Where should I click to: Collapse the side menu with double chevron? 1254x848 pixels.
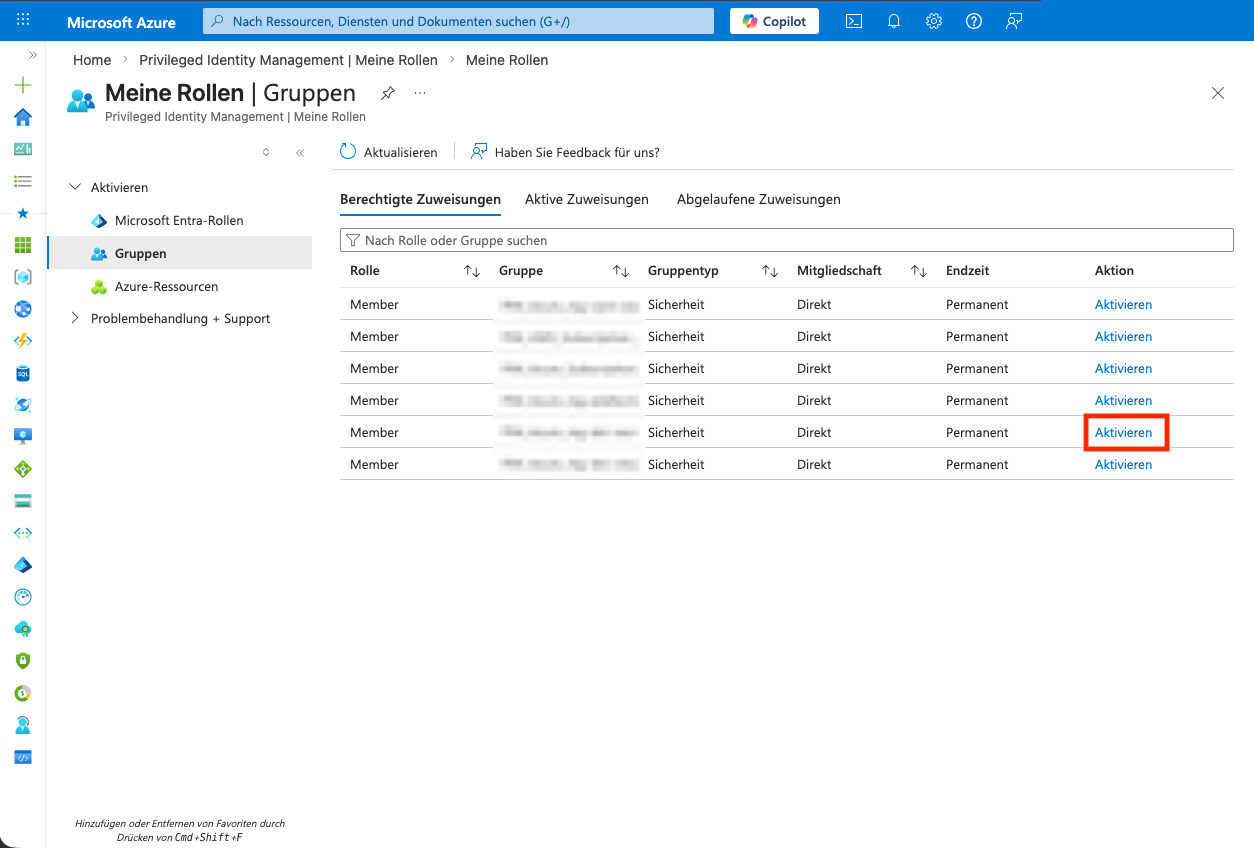(299, 153)
